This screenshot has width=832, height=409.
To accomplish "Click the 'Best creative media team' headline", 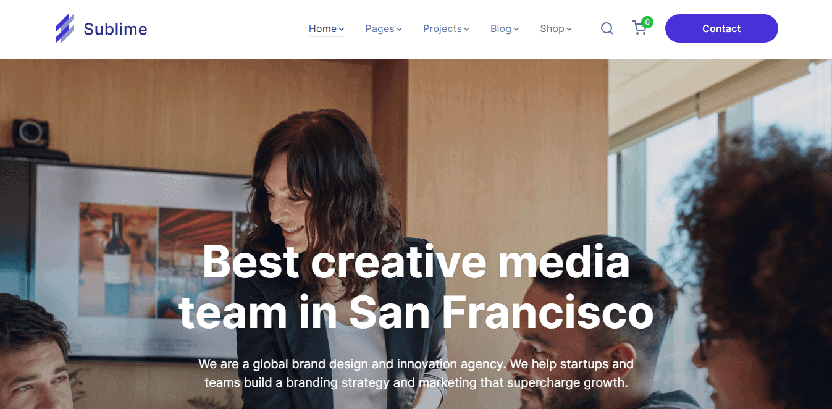I will click(x=416, y=287).
